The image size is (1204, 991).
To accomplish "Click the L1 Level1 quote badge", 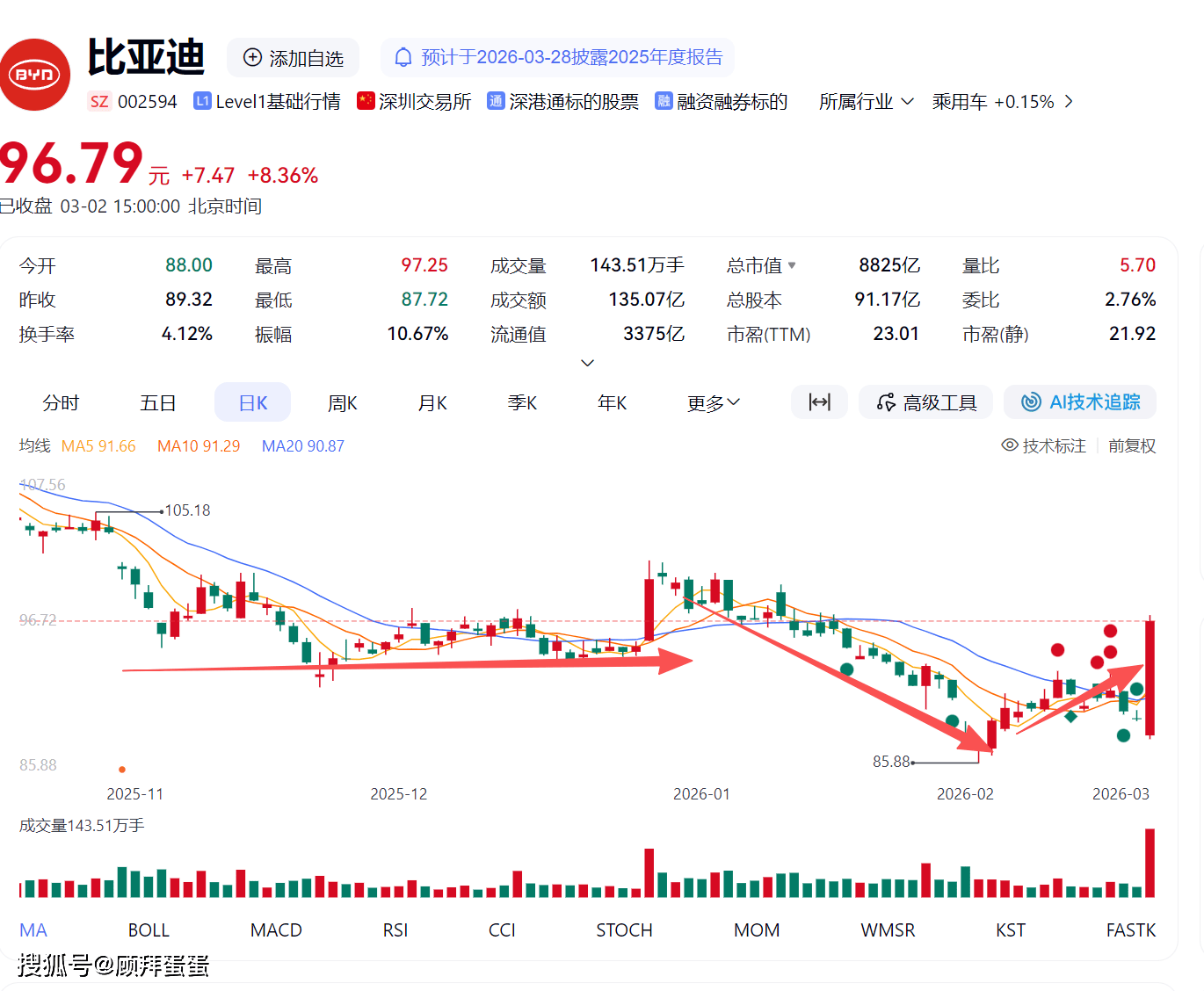I will point(202,101).
